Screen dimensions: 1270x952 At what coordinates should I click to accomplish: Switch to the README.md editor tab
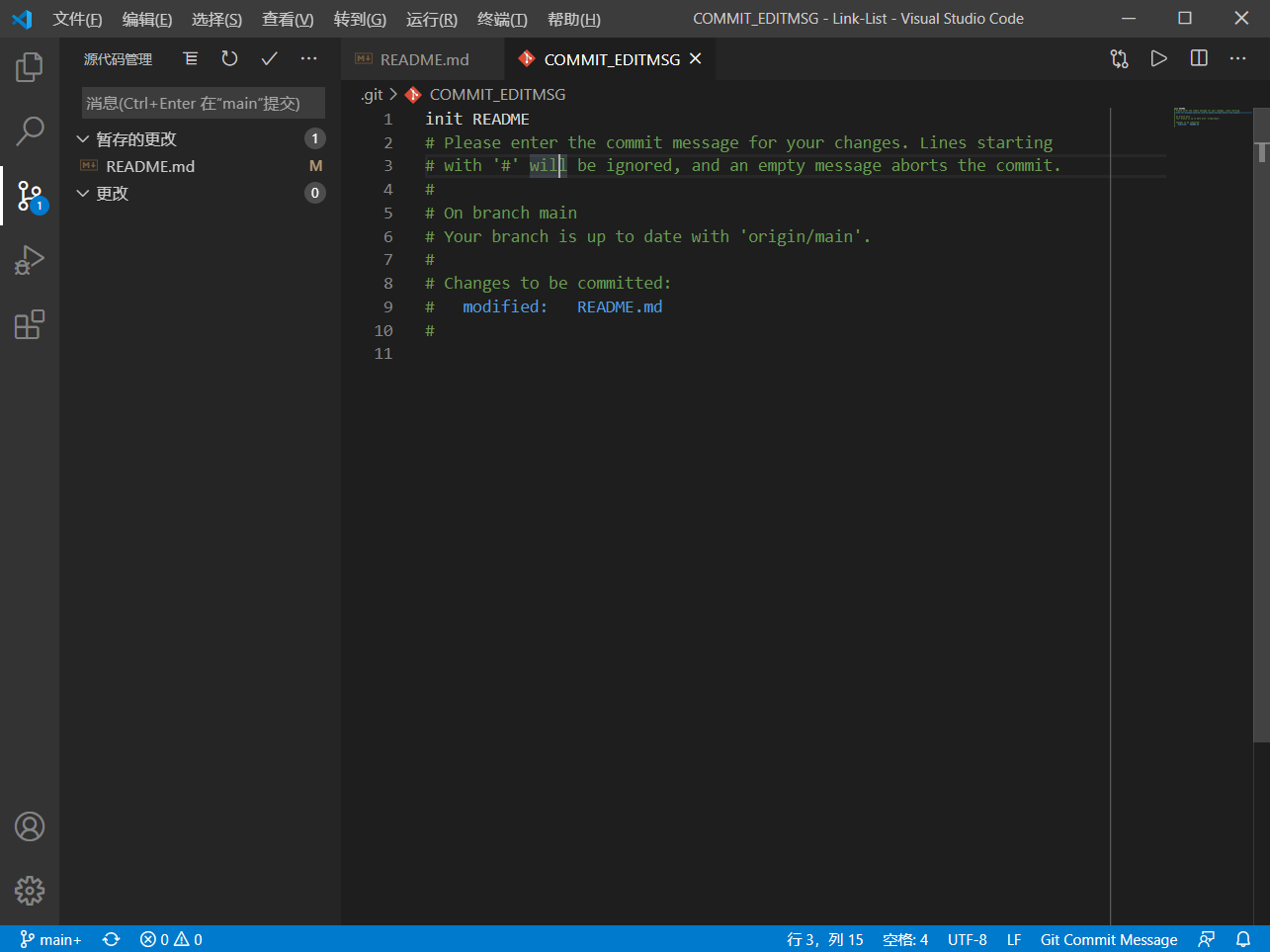[x=422, y=59]
